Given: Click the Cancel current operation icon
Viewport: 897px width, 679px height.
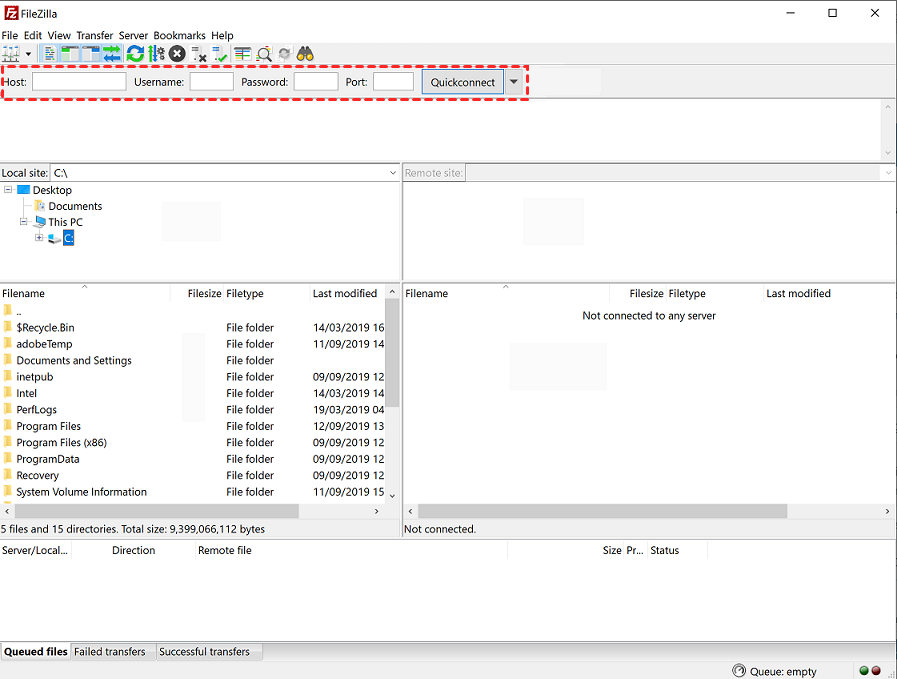Looking at the screenshot, I should (177, 54).
